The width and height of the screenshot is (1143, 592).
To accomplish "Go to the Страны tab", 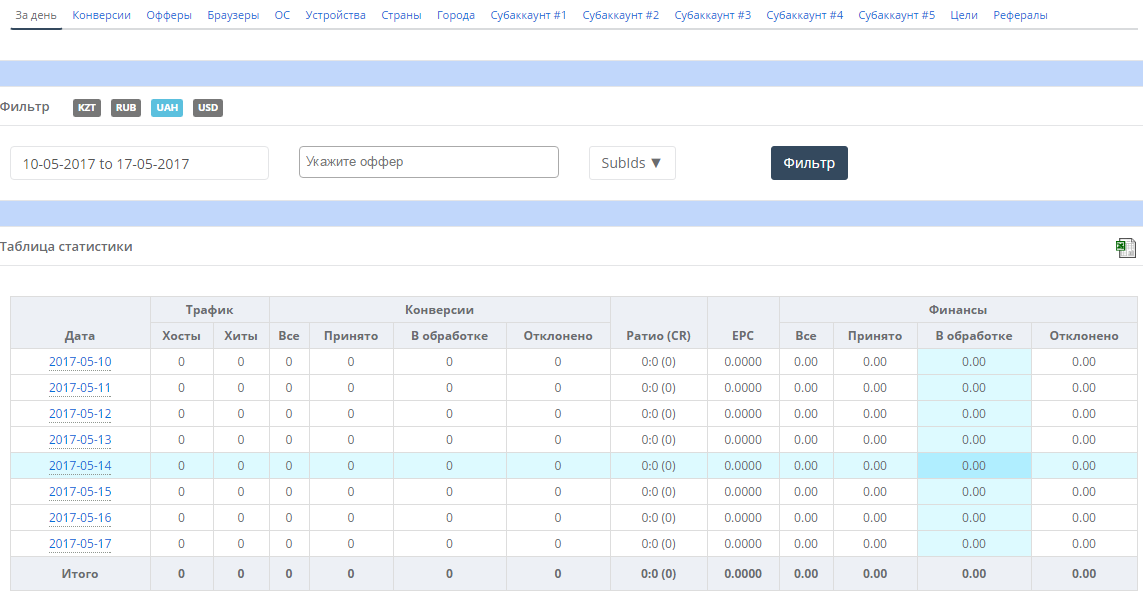I will pyautogui.click(x=401, y=15).
